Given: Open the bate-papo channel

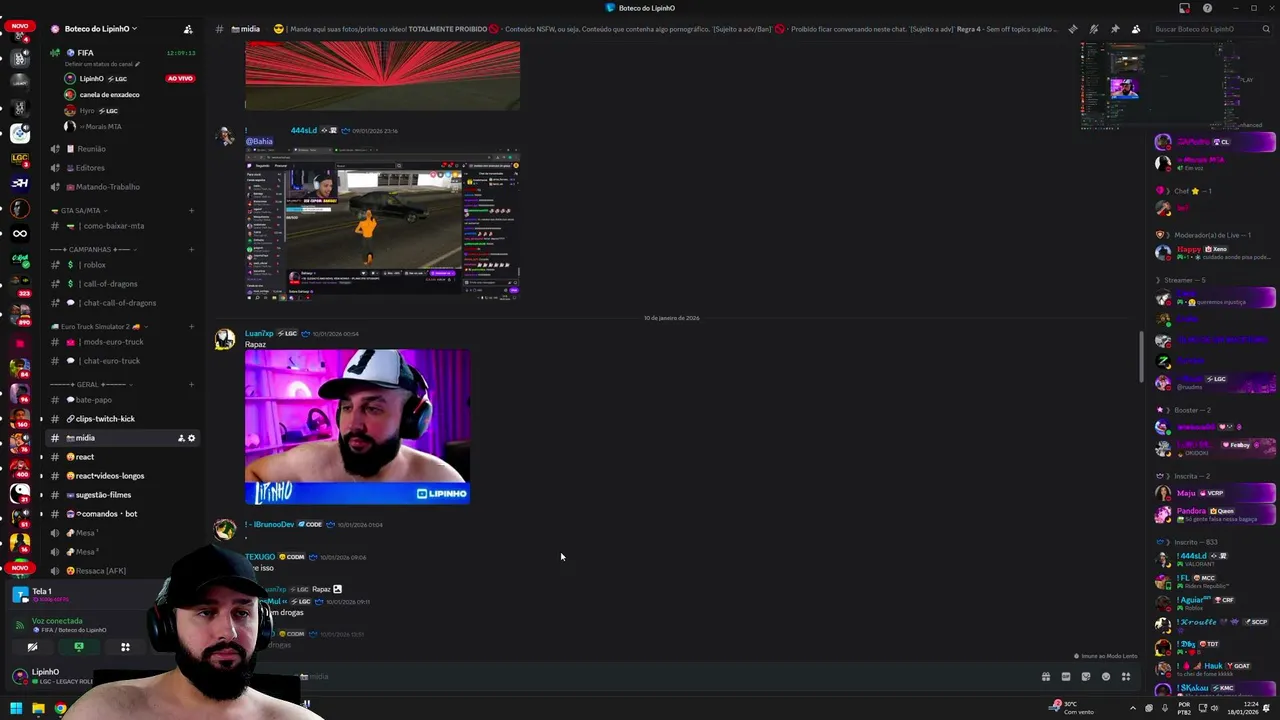Looking at the screenshot, I should 120,400.
